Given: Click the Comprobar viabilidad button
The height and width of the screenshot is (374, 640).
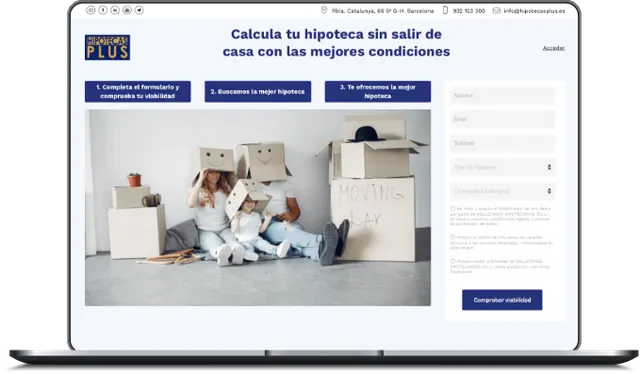Looking at the screenshot, I should pyautogui.click(x=502, y=300).
